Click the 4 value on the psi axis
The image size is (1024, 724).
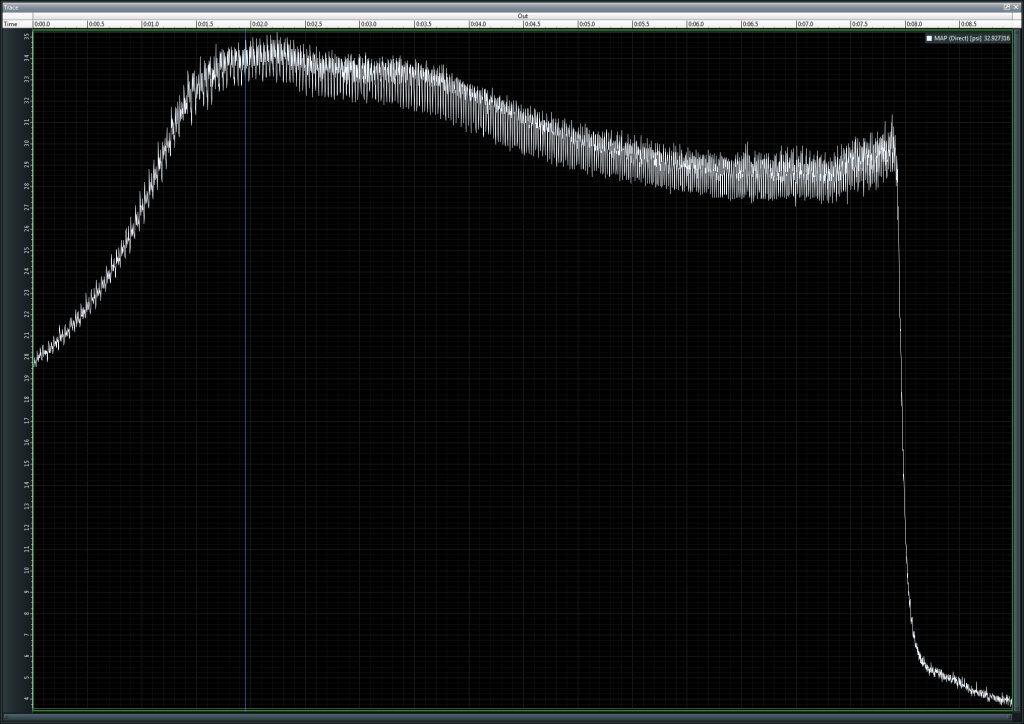point(27,699)
